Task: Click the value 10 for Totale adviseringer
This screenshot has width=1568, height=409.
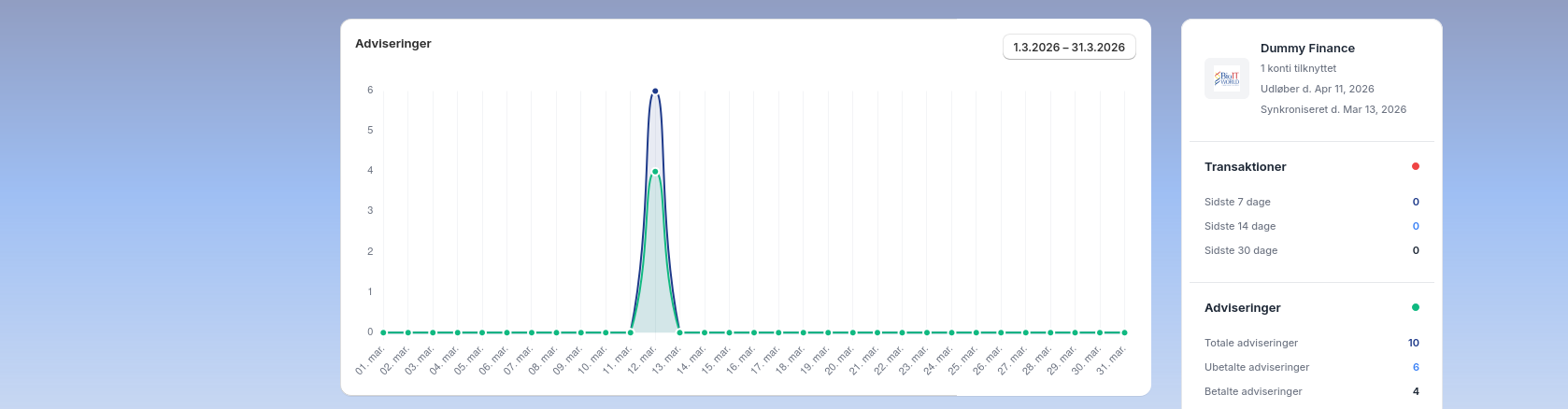Action: tap(1414, 343)
